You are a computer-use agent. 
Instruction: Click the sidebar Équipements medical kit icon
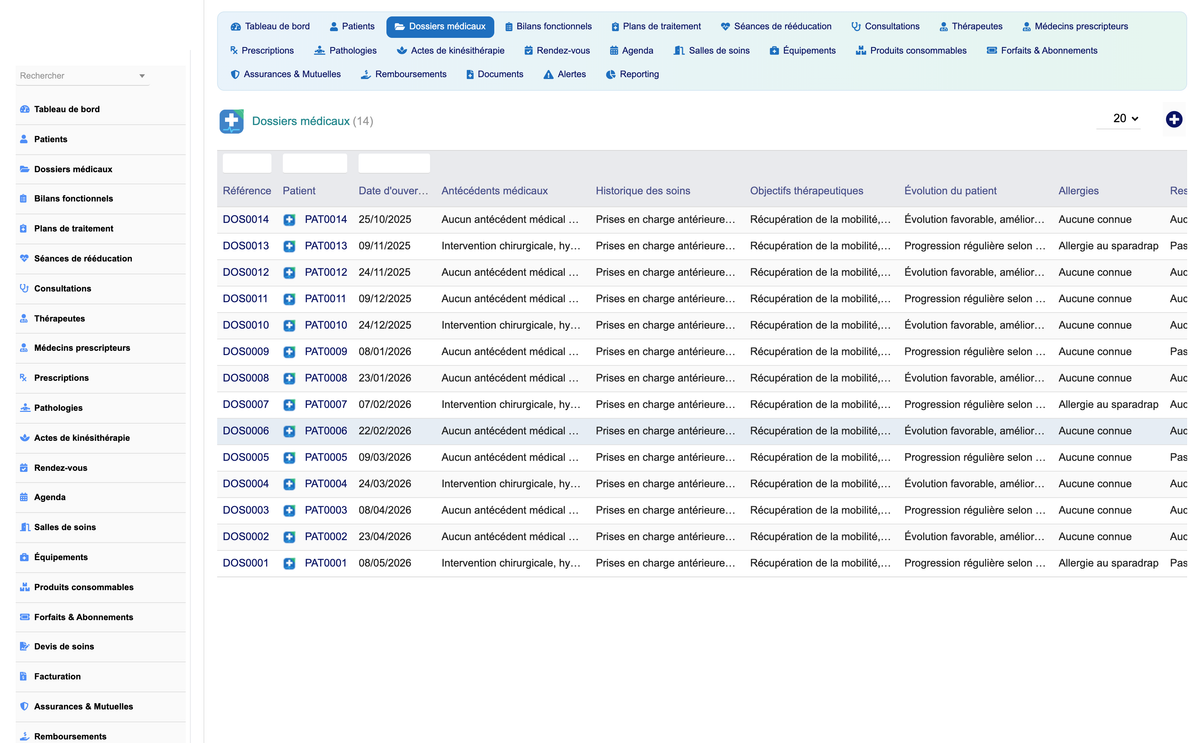point(24,557)
